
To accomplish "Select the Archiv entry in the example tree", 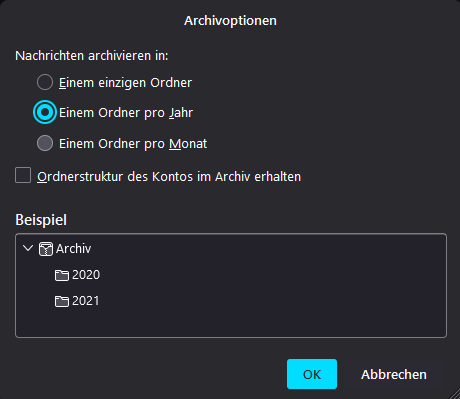I will (73, 249).
